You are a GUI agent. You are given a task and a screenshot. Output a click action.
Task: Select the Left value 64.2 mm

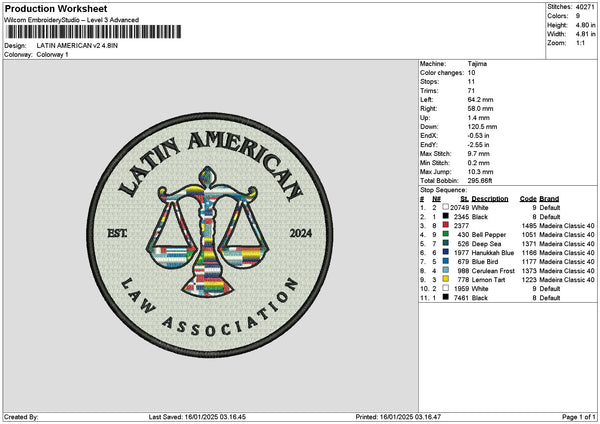click(480, 99)
